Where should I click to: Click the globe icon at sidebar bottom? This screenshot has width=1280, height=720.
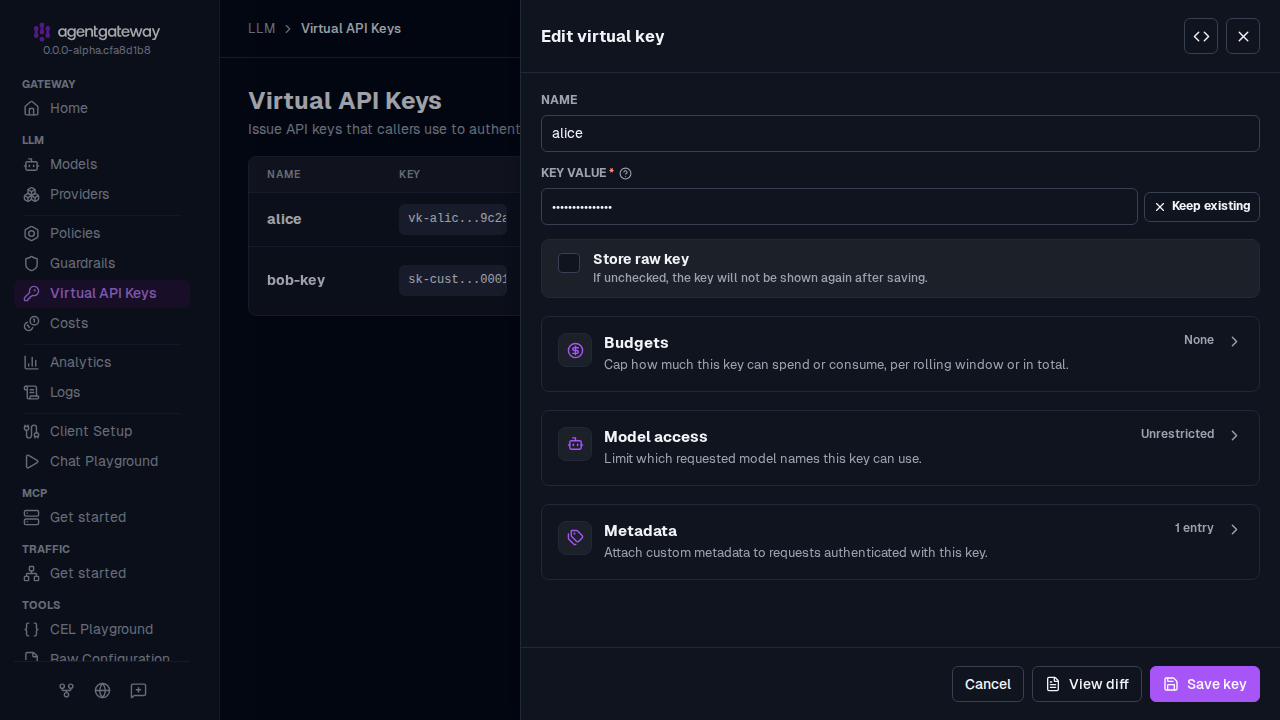click(102, 690)
